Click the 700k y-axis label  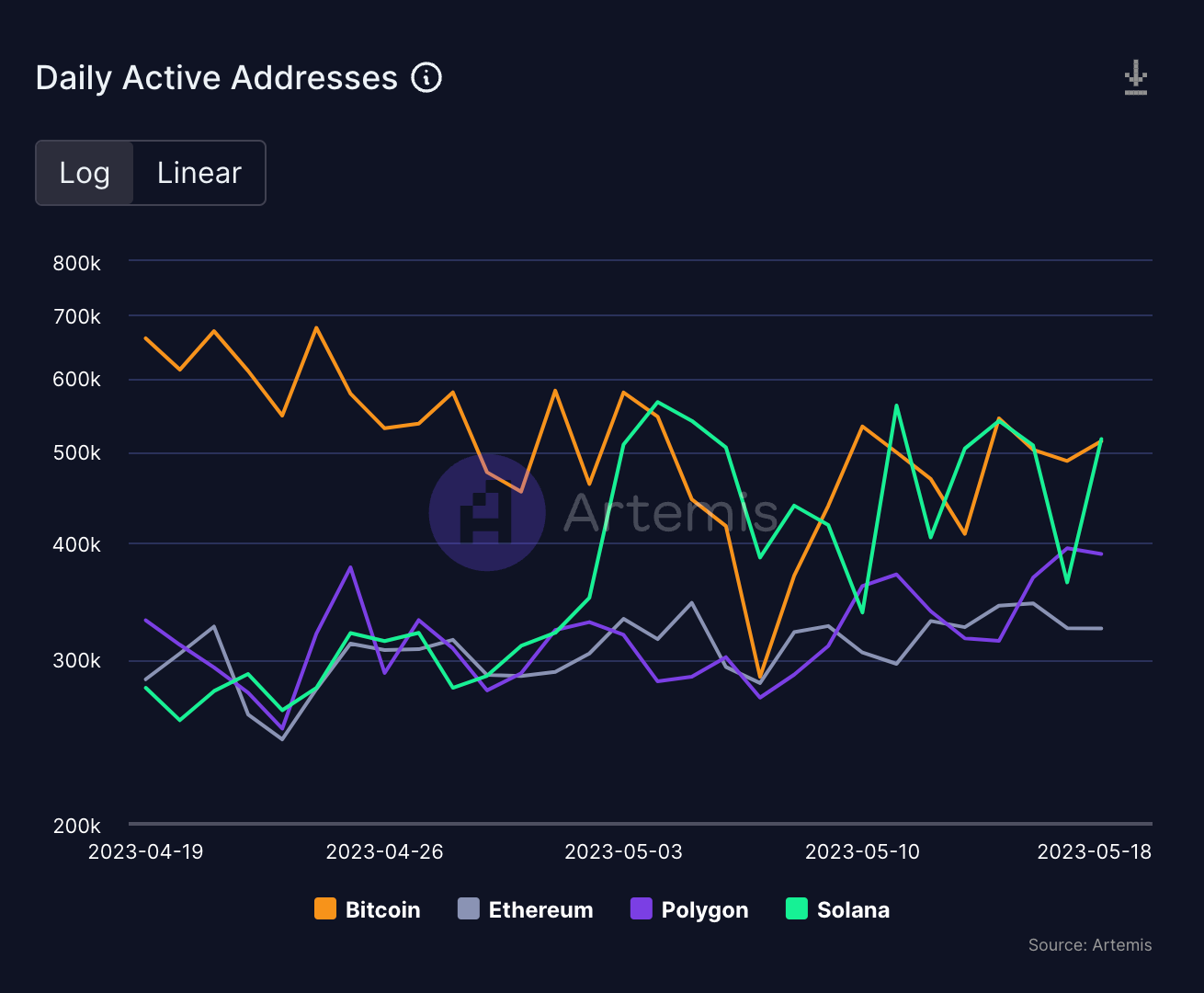pos(77,317)
